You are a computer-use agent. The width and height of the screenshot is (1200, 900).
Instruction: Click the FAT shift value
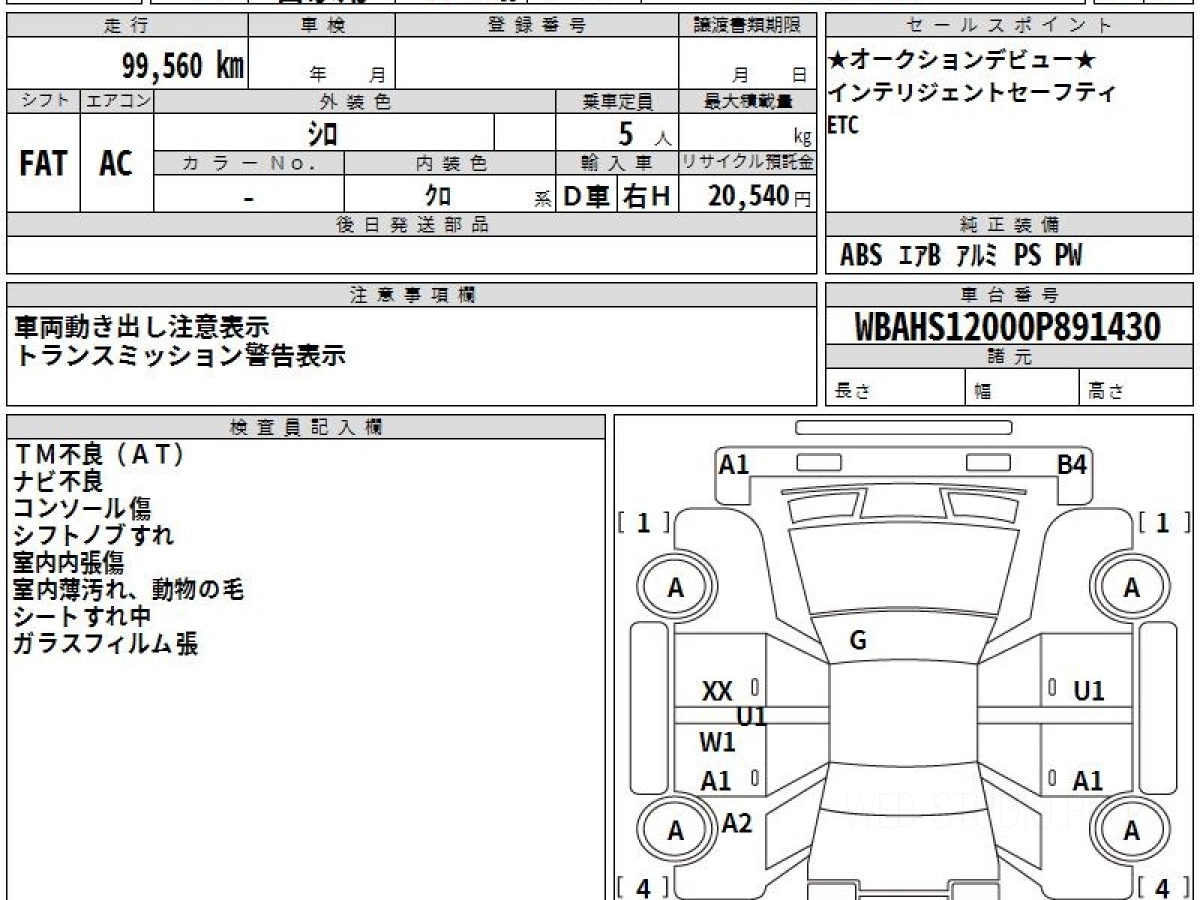(43, 163)
